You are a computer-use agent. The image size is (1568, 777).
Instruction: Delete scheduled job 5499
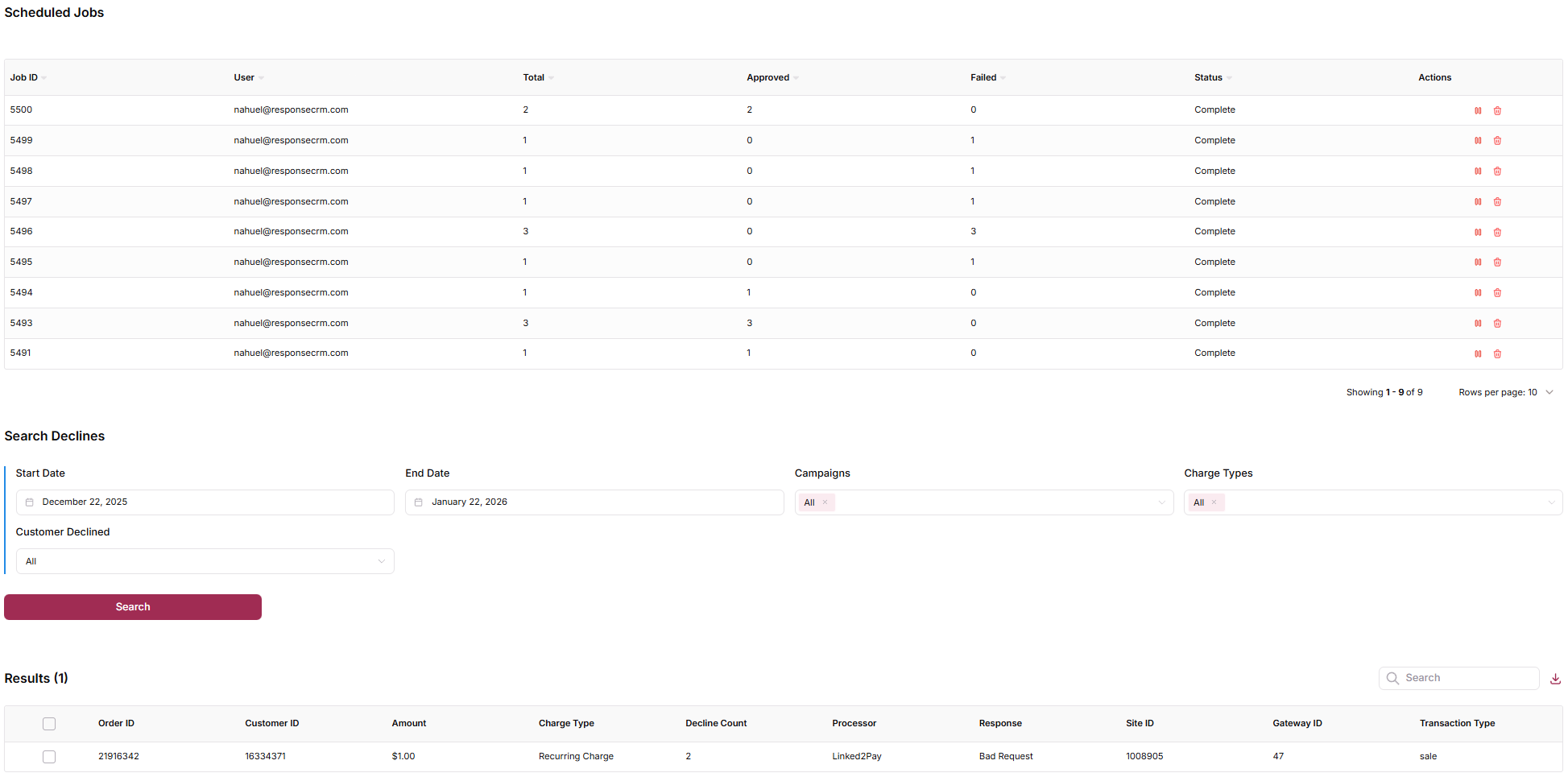tap(1497, 141)
